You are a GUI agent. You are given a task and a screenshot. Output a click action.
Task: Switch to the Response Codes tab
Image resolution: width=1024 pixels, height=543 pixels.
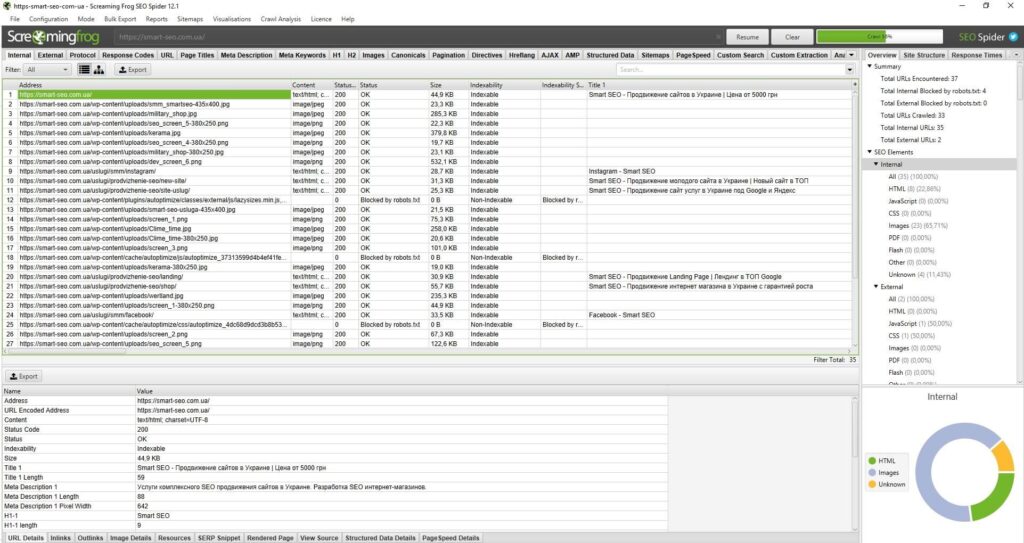click(128, 55)
